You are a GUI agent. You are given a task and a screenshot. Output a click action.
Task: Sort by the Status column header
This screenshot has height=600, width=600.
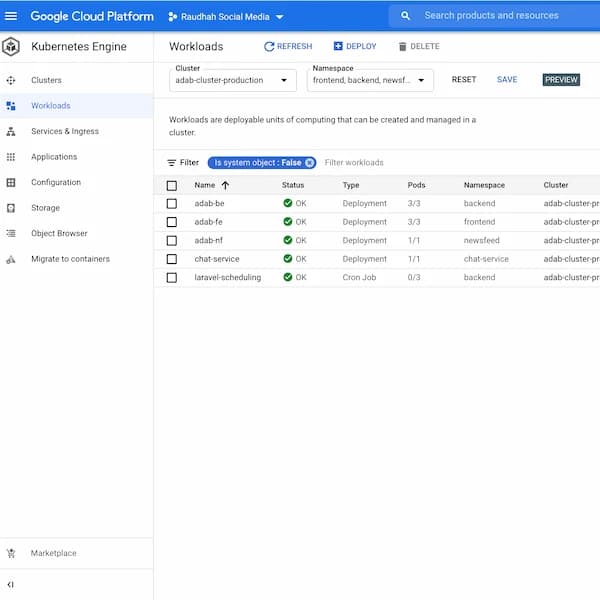[293, 185]
